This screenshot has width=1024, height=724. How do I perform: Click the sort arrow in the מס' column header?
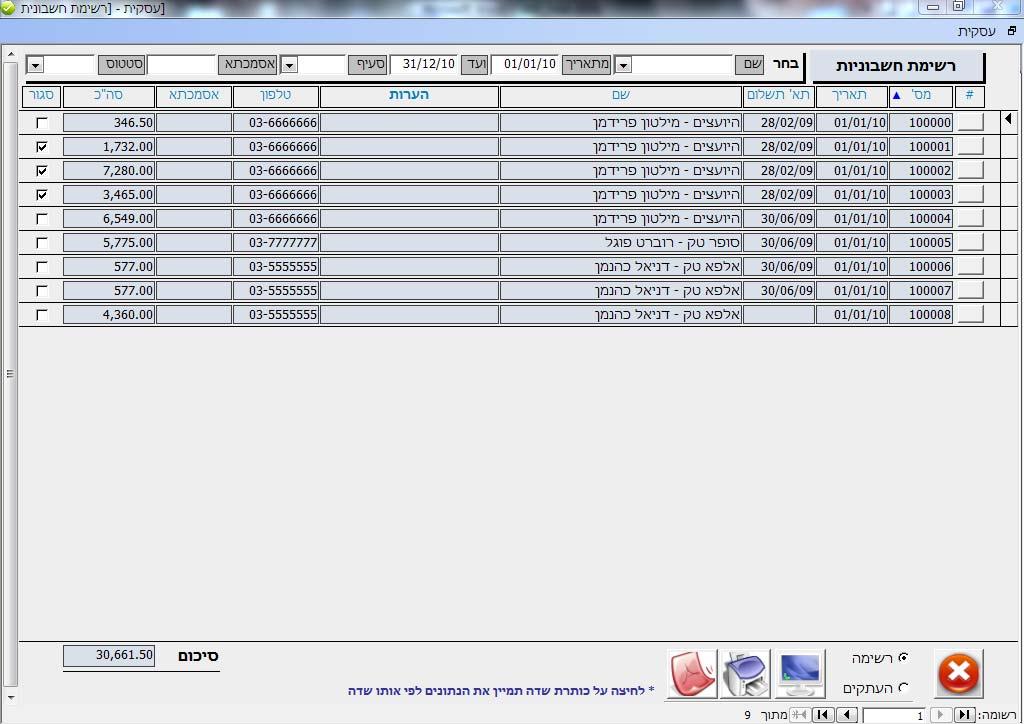click(897, 95)
